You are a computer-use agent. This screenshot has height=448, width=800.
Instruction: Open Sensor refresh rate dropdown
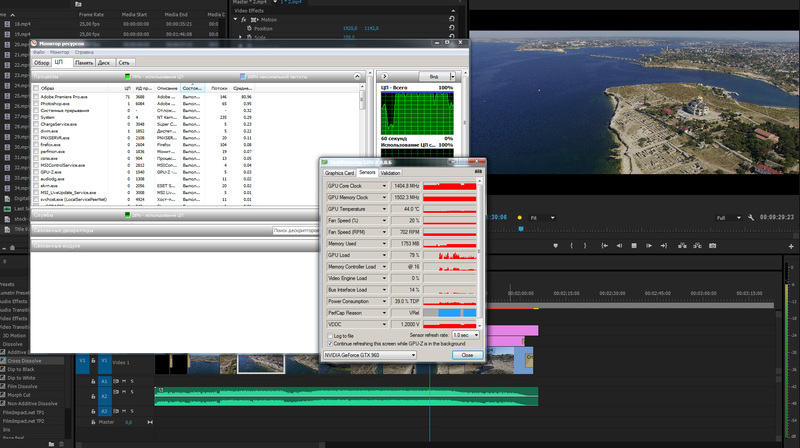(x=465, y=335)
